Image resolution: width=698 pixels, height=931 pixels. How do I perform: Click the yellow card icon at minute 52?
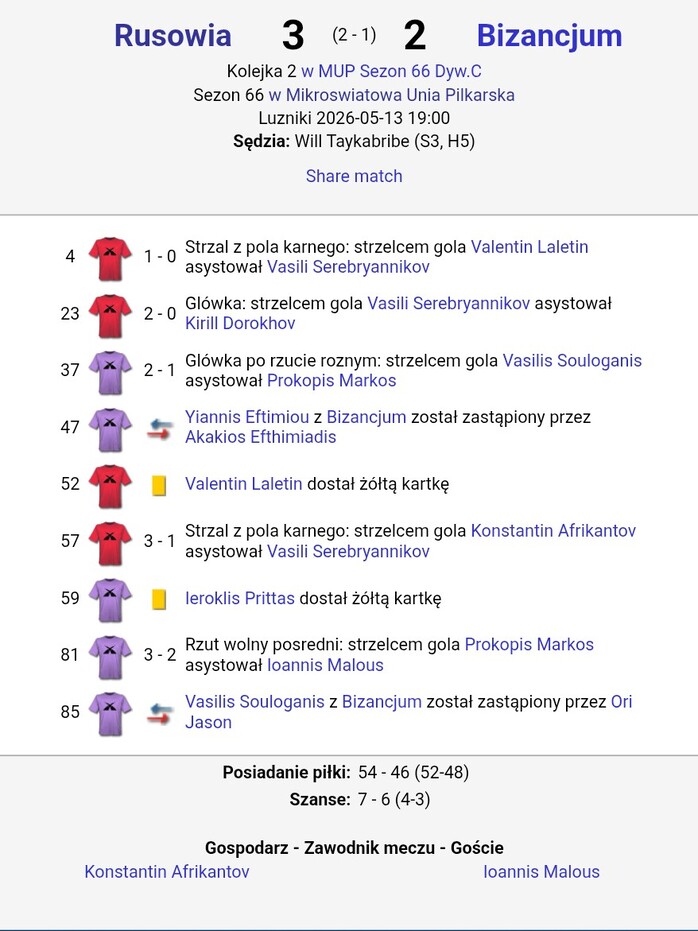(x=158, y=485)
